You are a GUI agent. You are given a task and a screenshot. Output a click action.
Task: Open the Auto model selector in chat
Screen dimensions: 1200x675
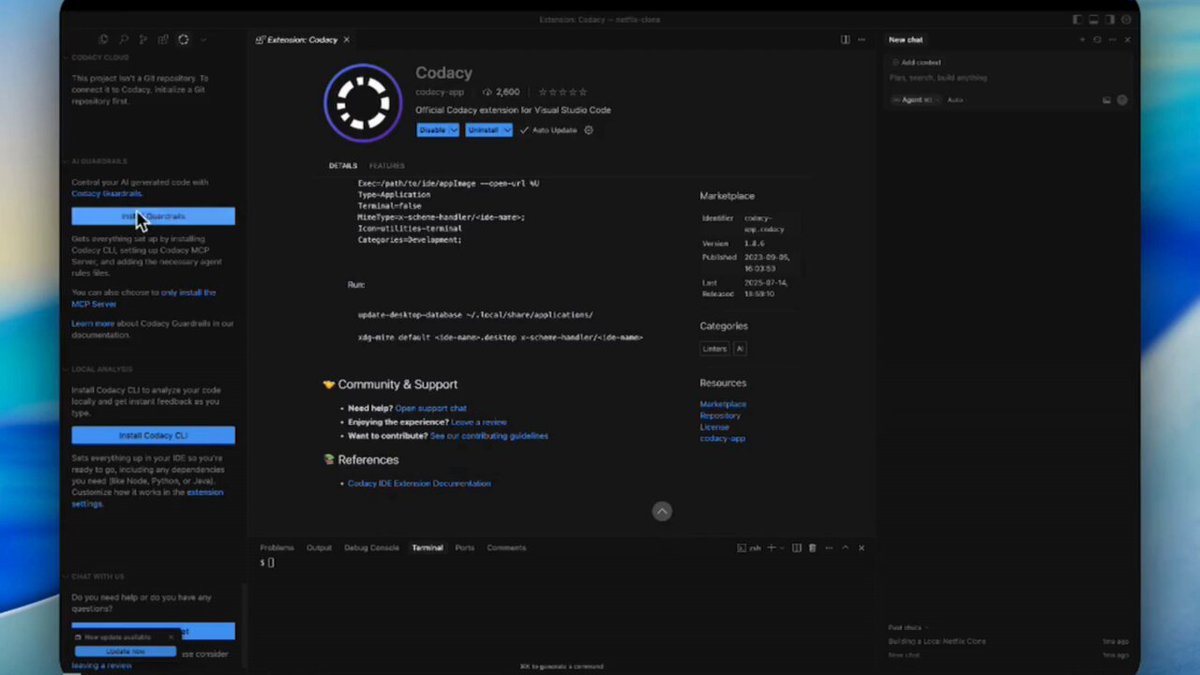pyautogui.click(x=955, y=100)
